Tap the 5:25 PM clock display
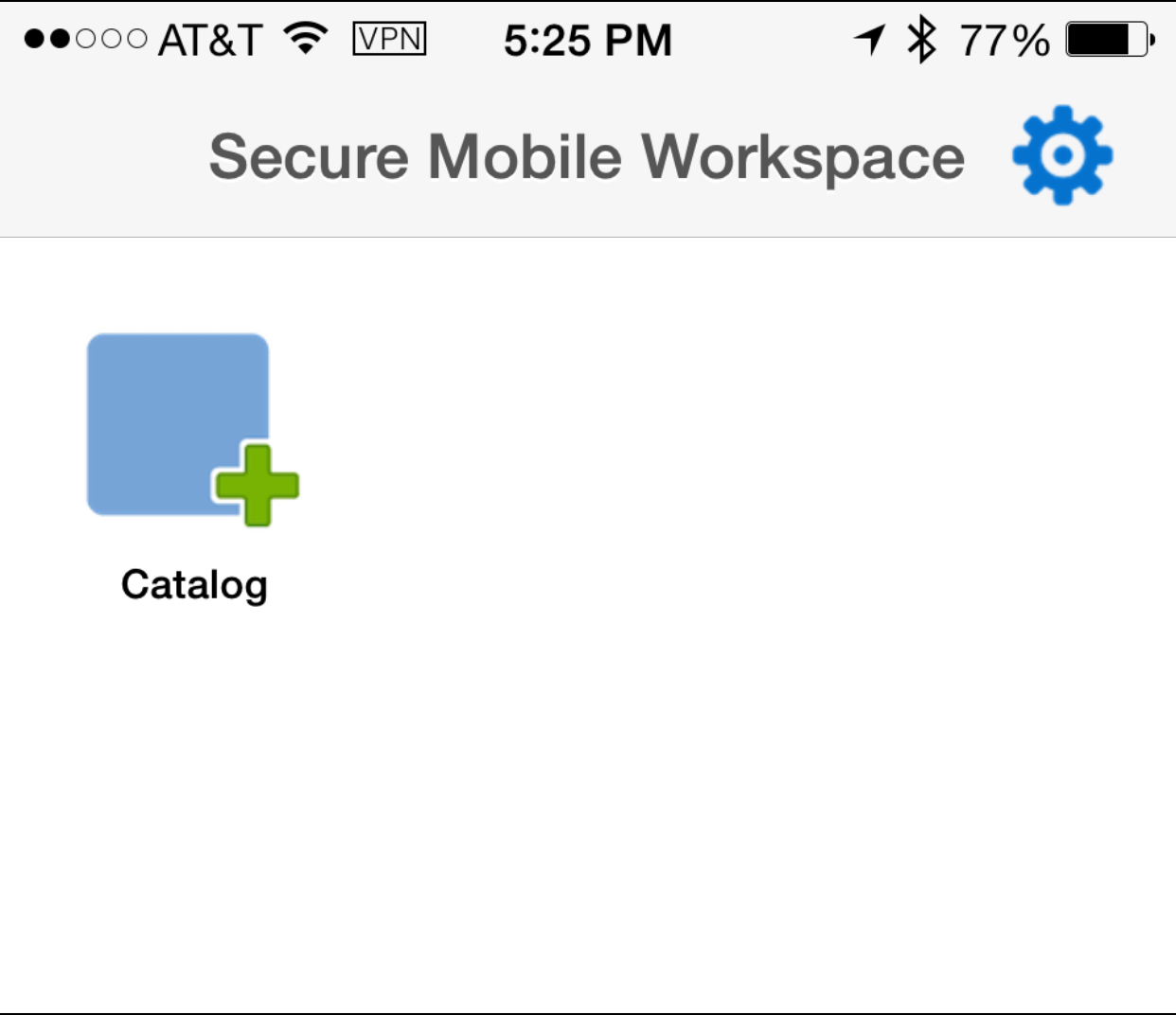 pyautogui.click(x=587, y=39)
